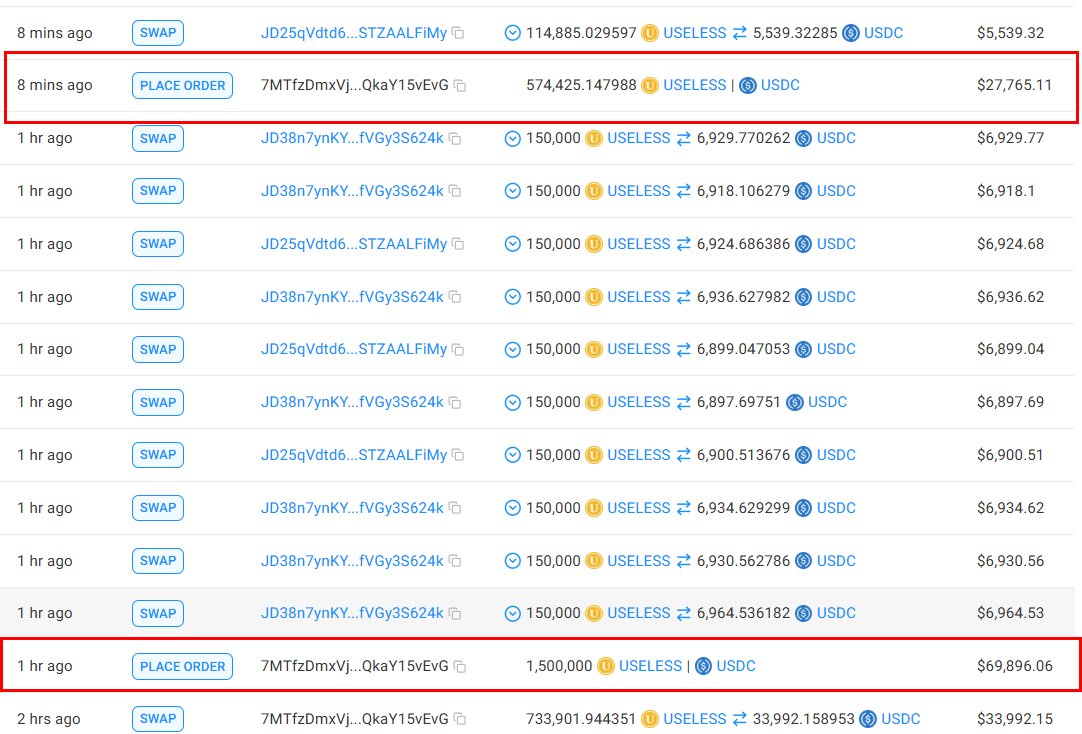Viewport: 1082px width, 734px height.
Task: Expand details of the 6,936.627982 USDC swap
Action: [x=512, y=297]
